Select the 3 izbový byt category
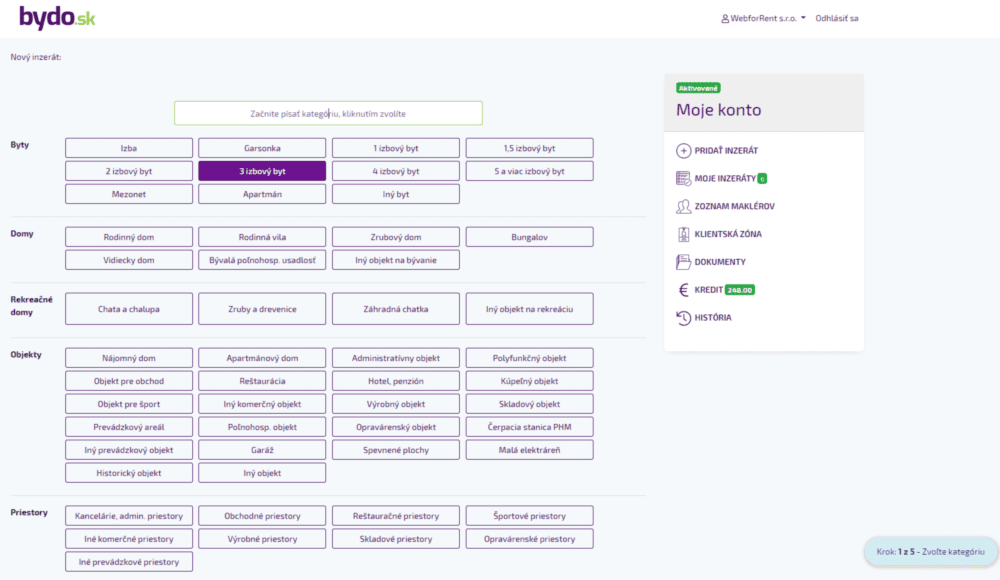 coord(262,171)
